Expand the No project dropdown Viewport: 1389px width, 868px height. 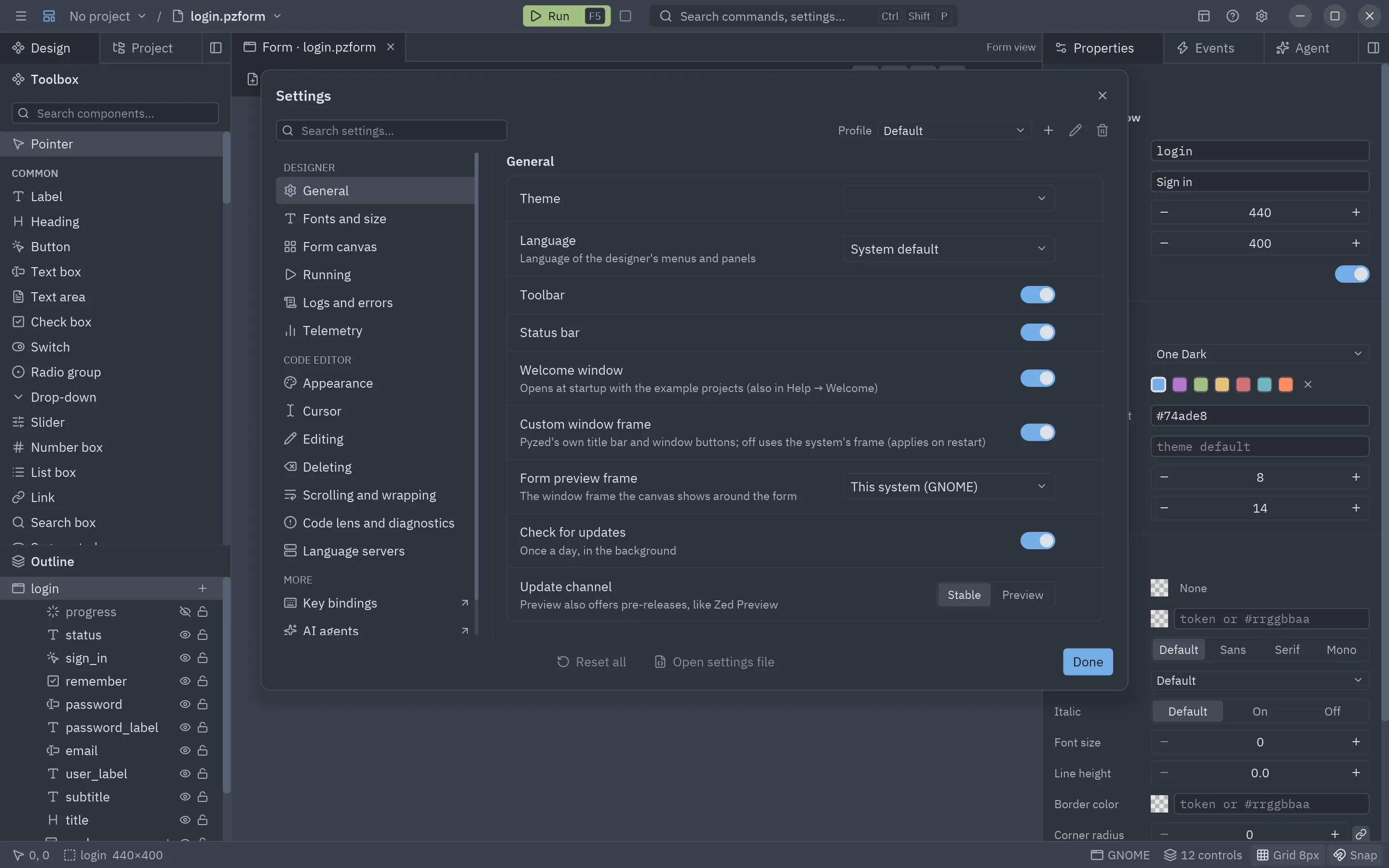pyautogui.click(x=108, y=16)
